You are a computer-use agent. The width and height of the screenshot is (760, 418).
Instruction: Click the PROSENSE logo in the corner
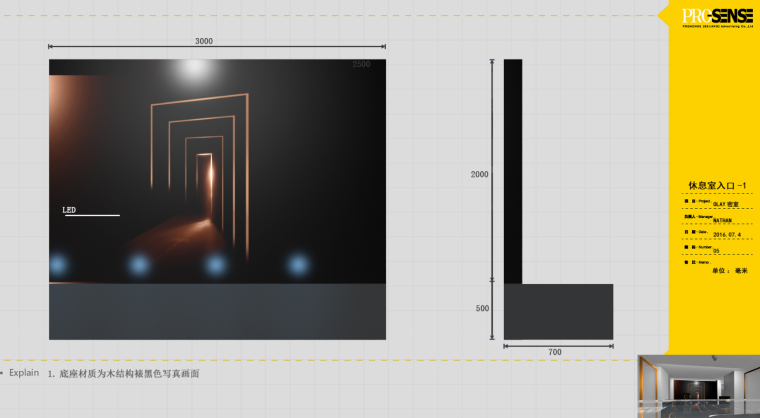point(717,17)
